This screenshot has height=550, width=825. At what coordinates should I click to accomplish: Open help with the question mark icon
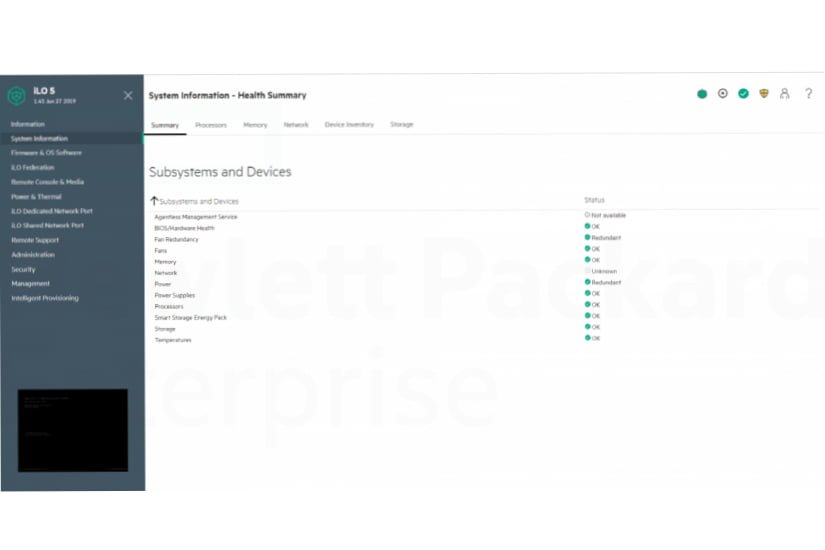[808, 94]
